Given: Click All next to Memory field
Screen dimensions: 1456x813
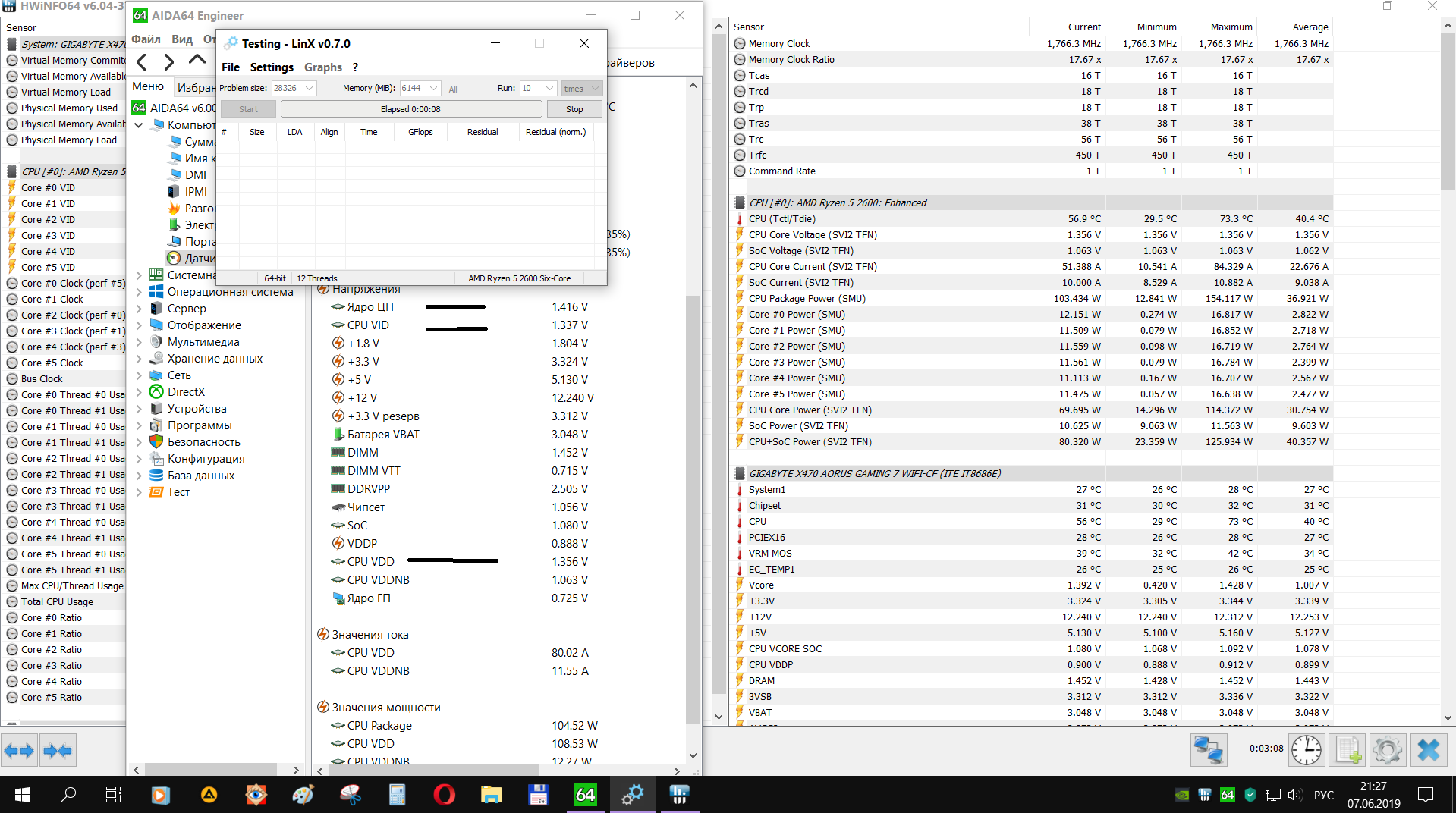Looking at the screenshot, I should tap(453, 89).
